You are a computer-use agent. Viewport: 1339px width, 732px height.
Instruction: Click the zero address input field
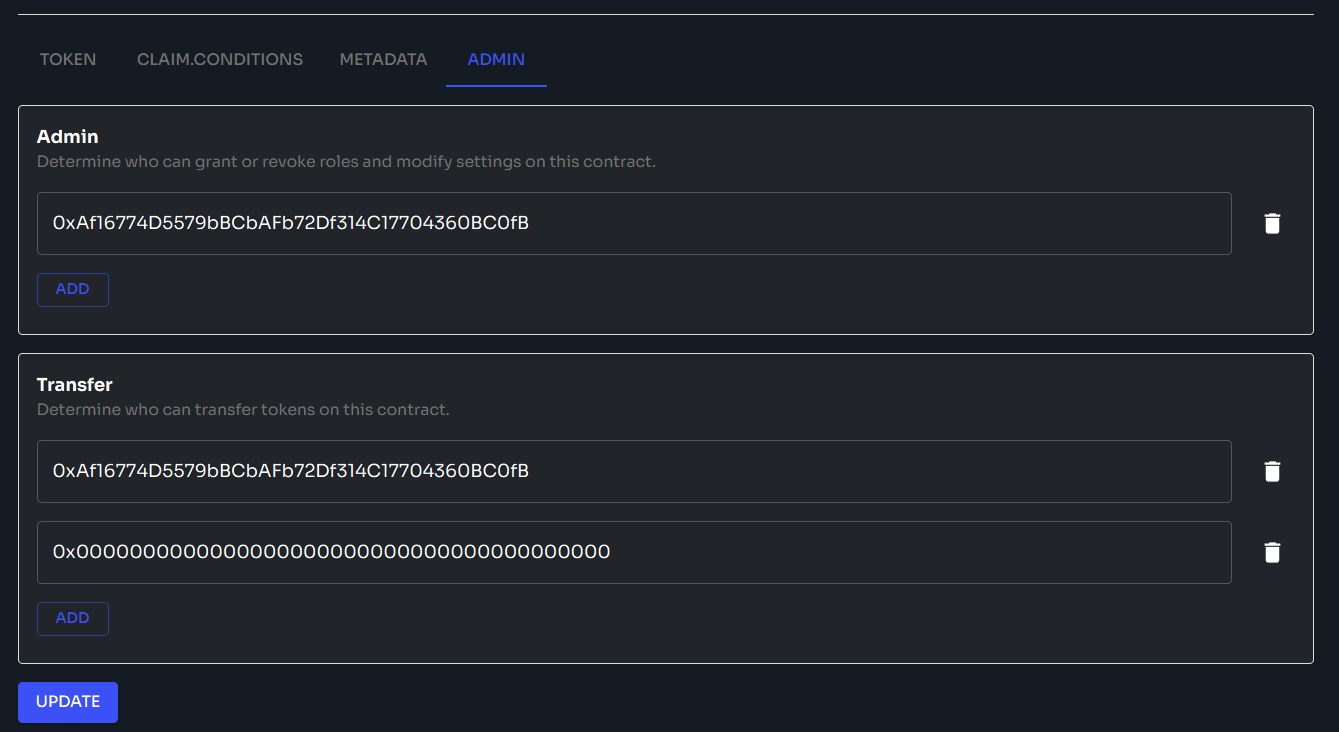click(x=634, y=552)
